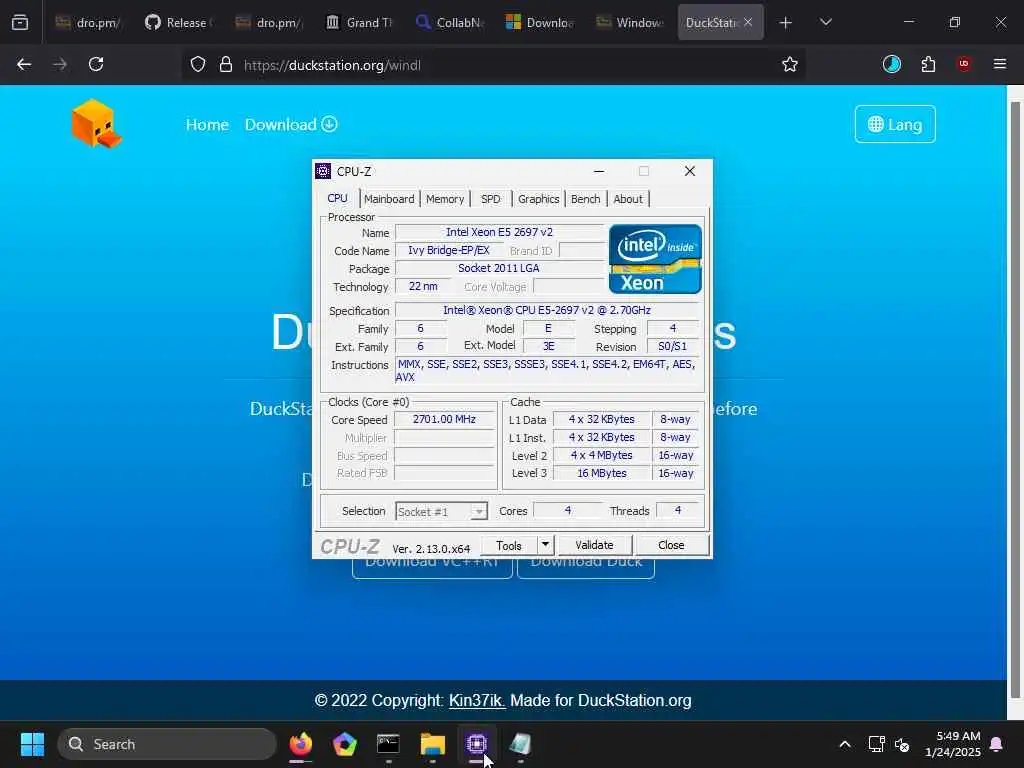1024x768 pixels.
Task: Click the network status tray icon
Action: click(x=876, y=744)
